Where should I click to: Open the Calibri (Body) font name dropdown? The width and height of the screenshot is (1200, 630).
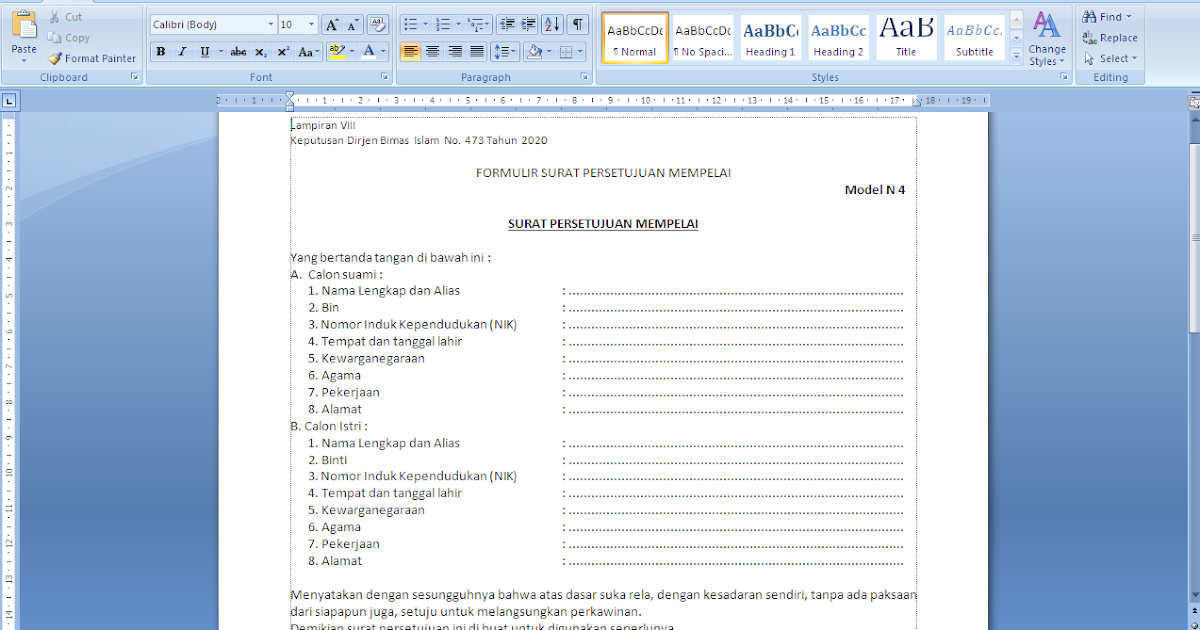coord(270,24)
